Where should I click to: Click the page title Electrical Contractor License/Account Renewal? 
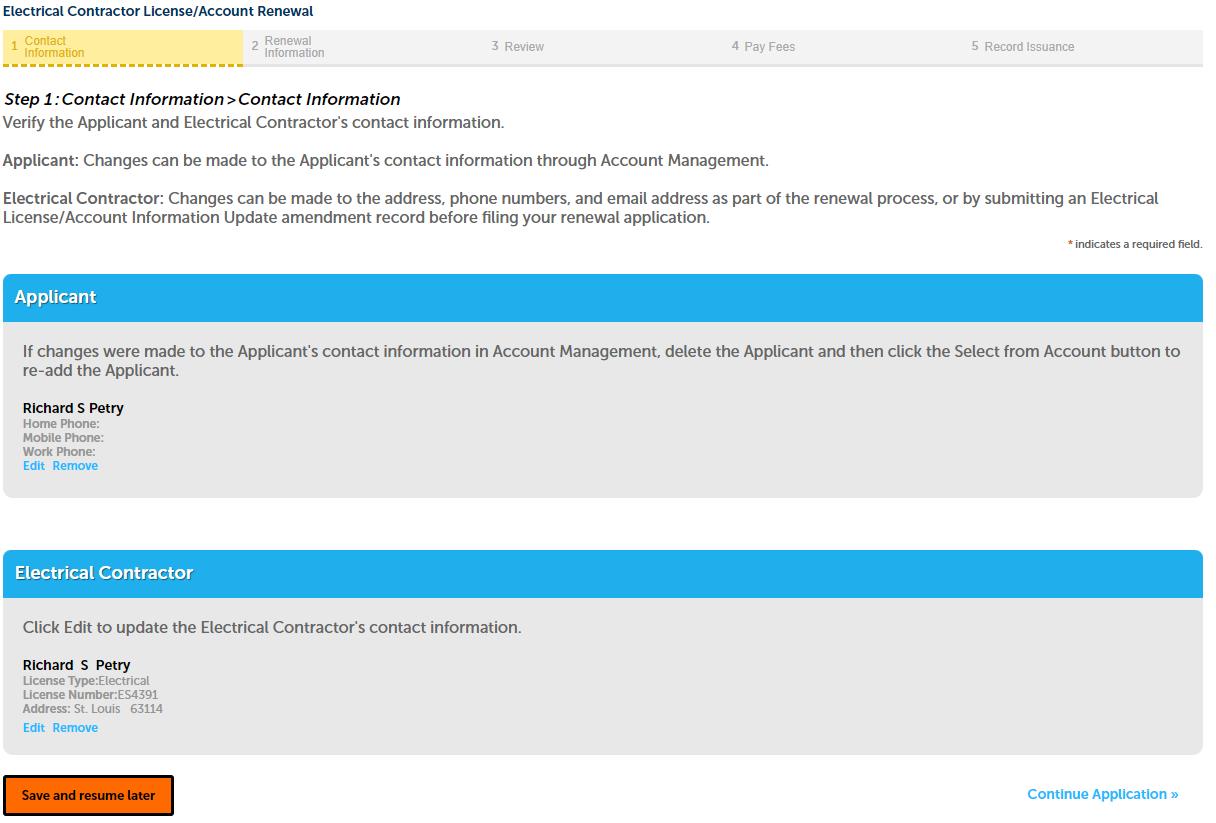[158, 11]
